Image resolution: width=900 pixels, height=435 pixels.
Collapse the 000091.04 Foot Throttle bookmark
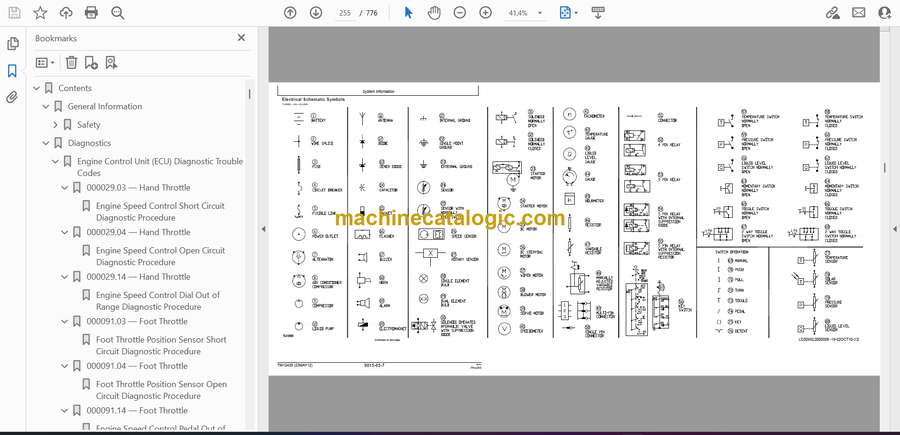coord(64,366)
